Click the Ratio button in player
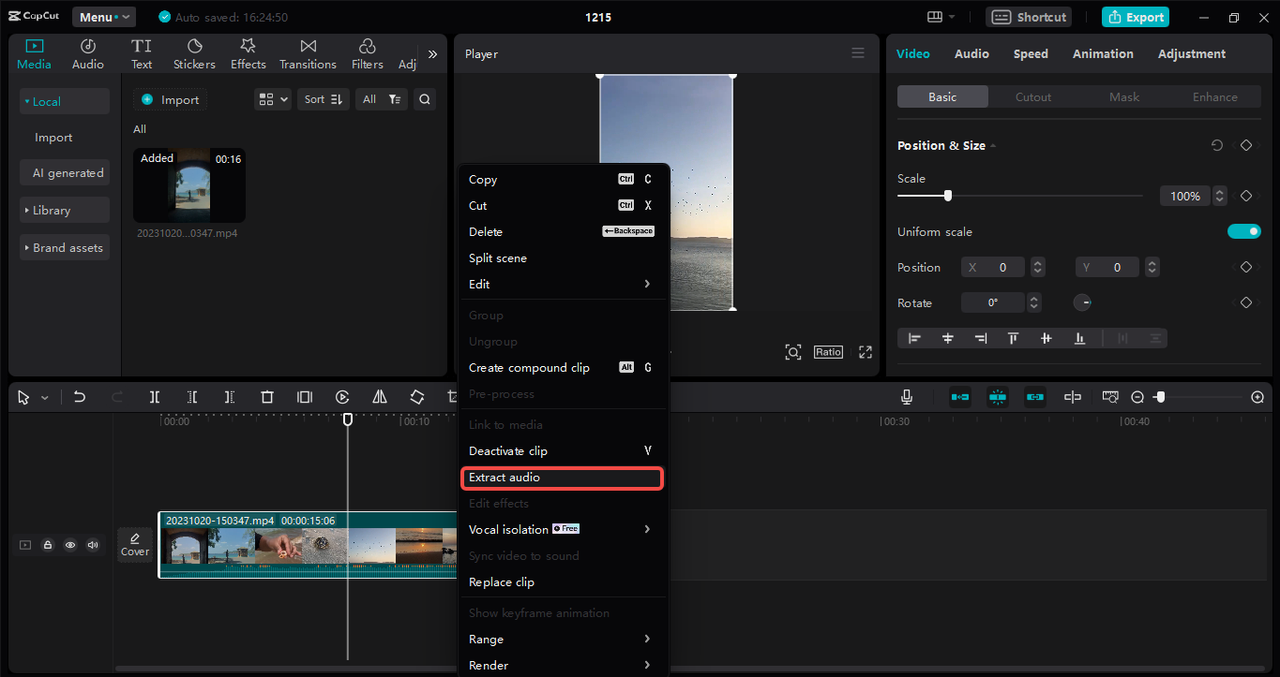Image resolution: width=1280 pixels, height=677 pixels. click(828, 352)
